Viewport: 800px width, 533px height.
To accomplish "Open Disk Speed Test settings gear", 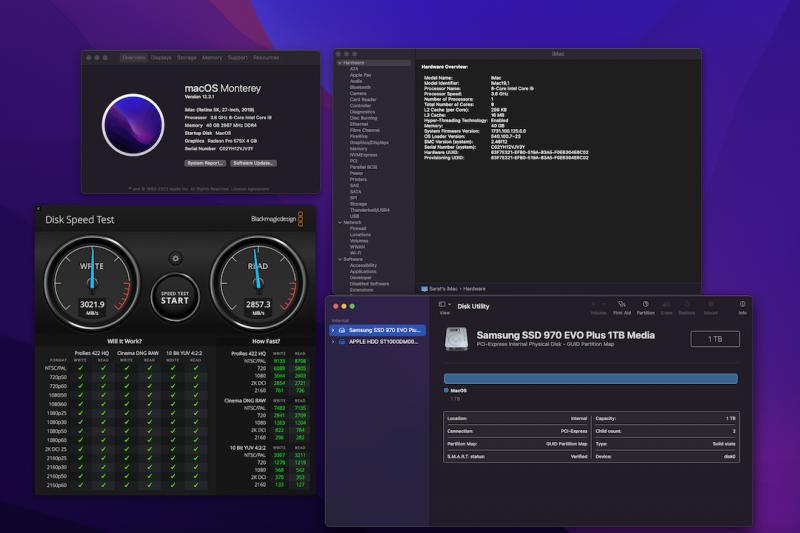I will [x=176, y=259].
